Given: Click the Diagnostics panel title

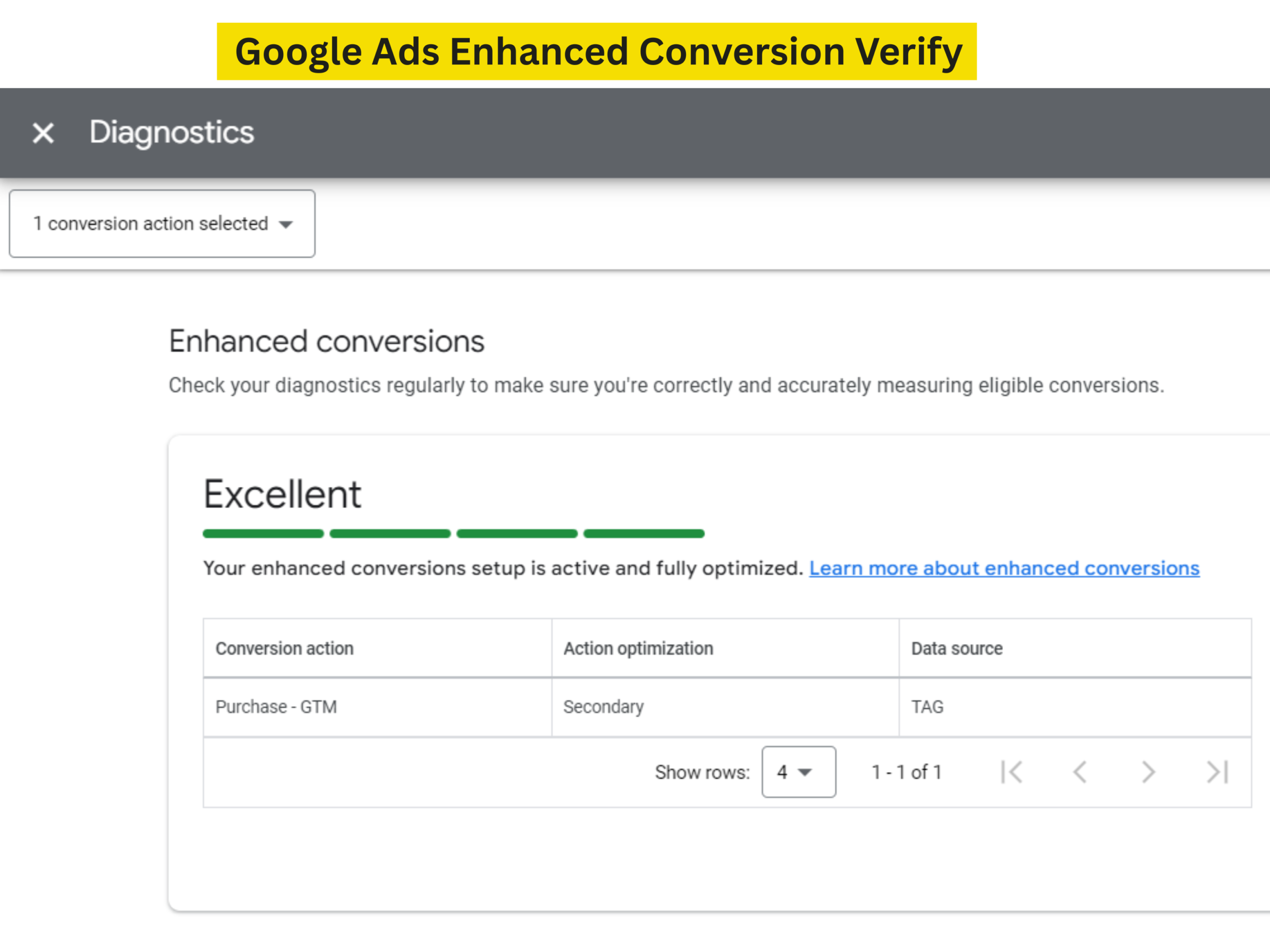Looking at the screenshot, I should 172,132.
